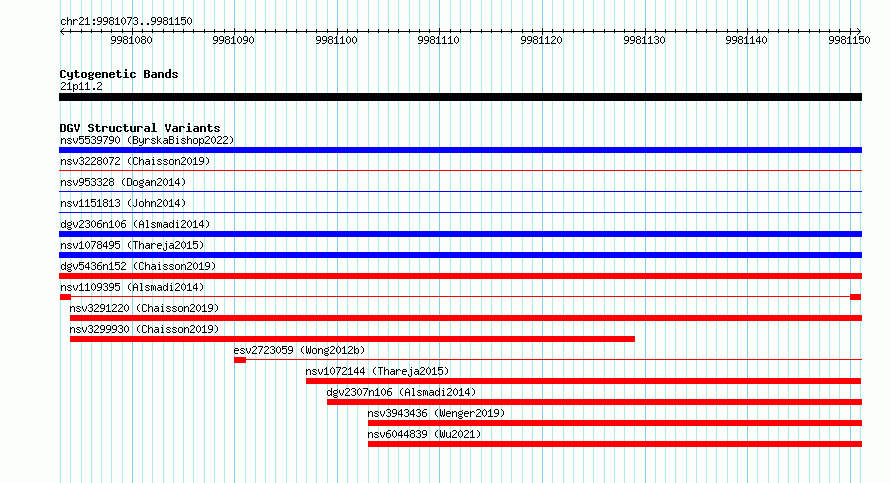Click the thick blue bar under nsv5539790
Image resolution: width=890 pixels, height=483 pixels.
coord(460,150)
